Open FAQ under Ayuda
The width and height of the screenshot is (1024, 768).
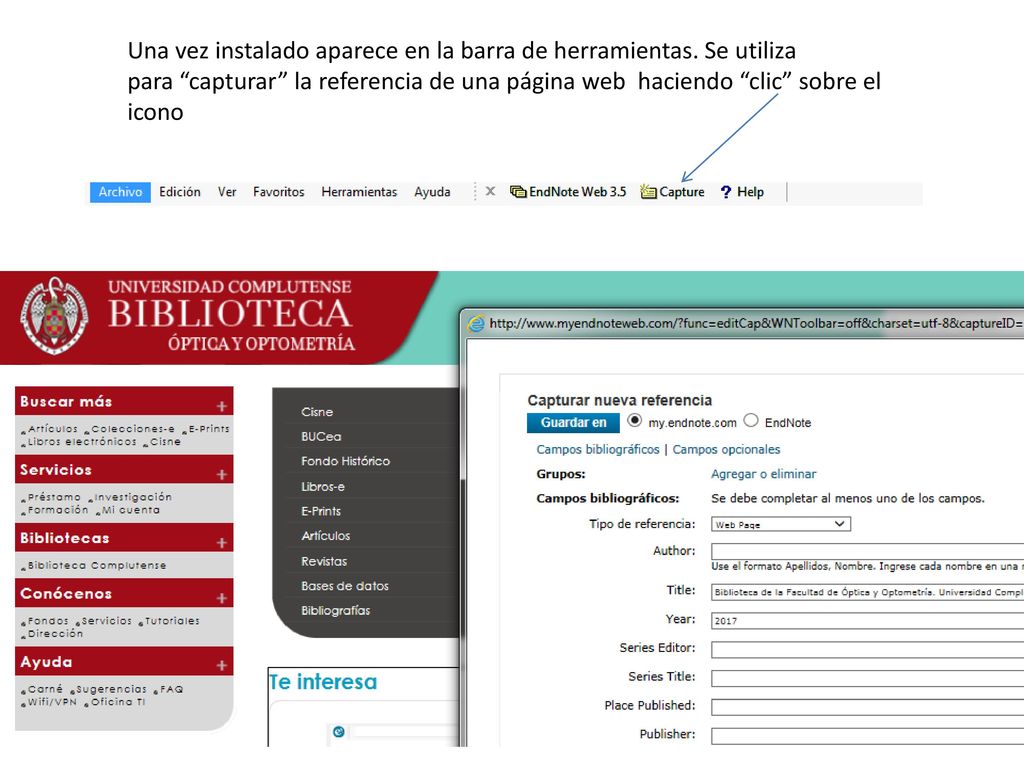point(172,690)
